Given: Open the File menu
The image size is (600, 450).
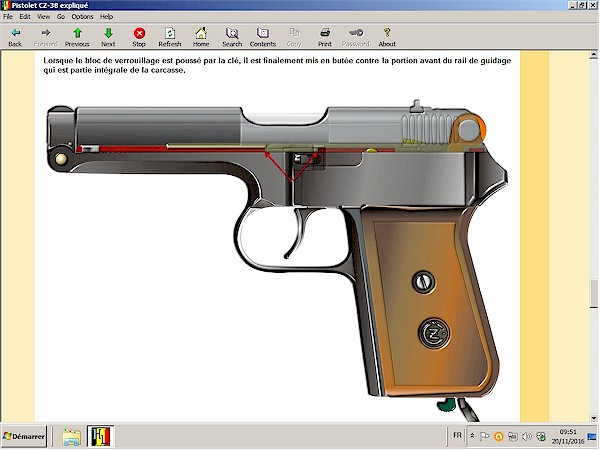Looking at the screenshot, I should 8,17.
